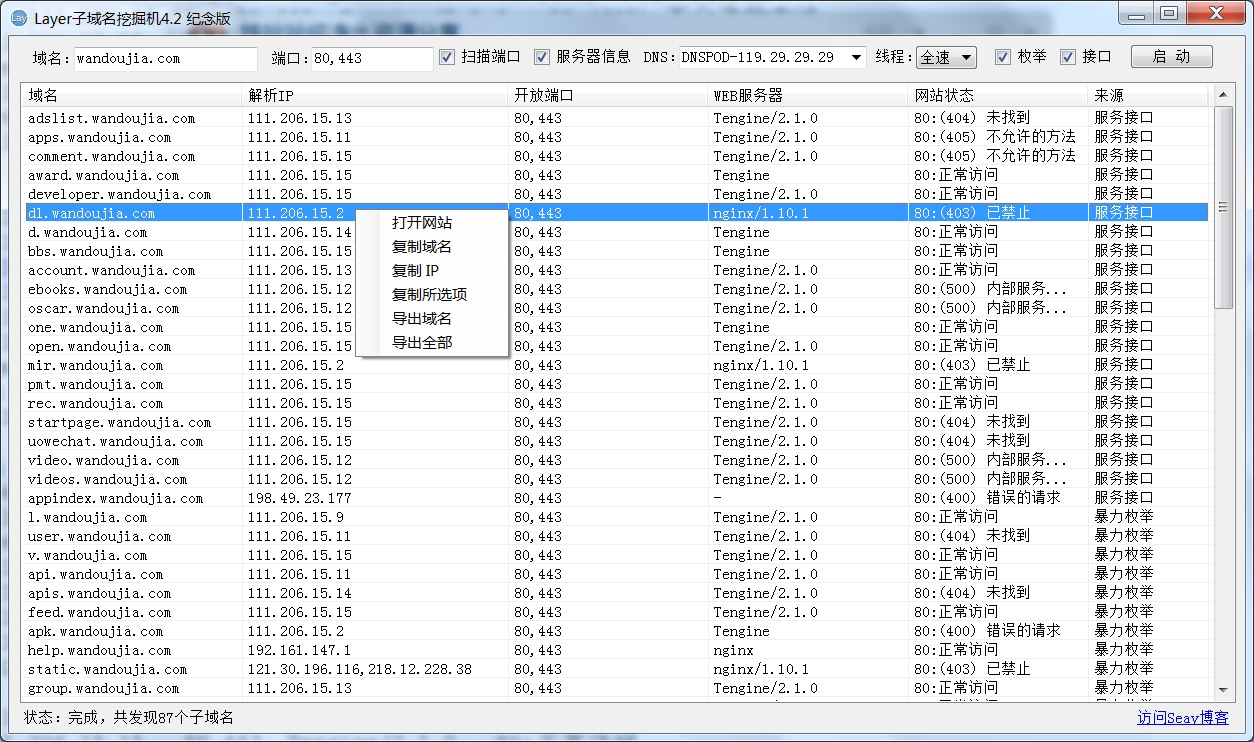This screenshot has height=742, width=1254.
Task: Select the uowechat.wandoujia.com row
Action: [x=615, y=441]
